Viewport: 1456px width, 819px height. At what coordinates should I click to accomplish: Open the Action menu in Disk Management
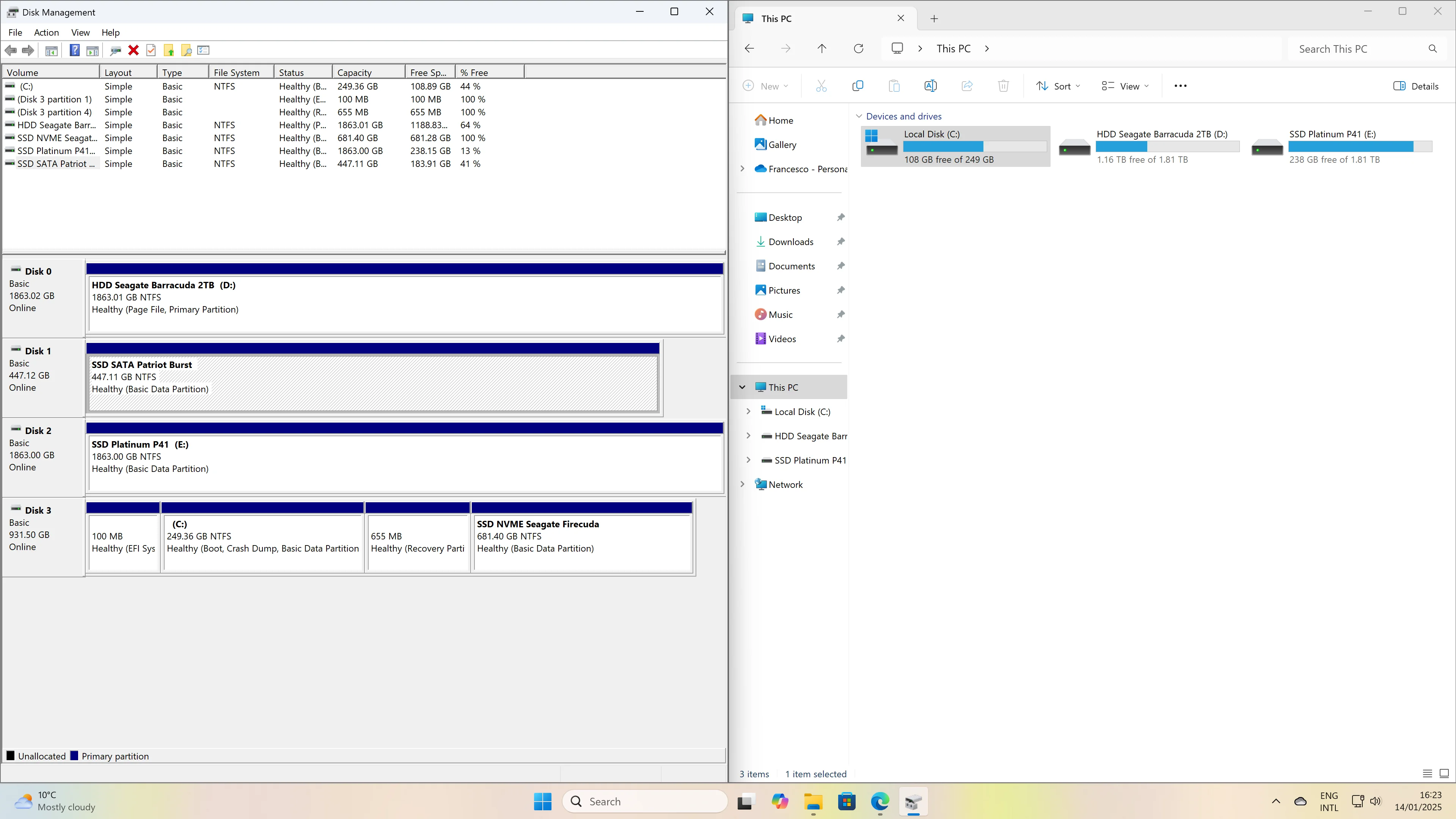46,32
